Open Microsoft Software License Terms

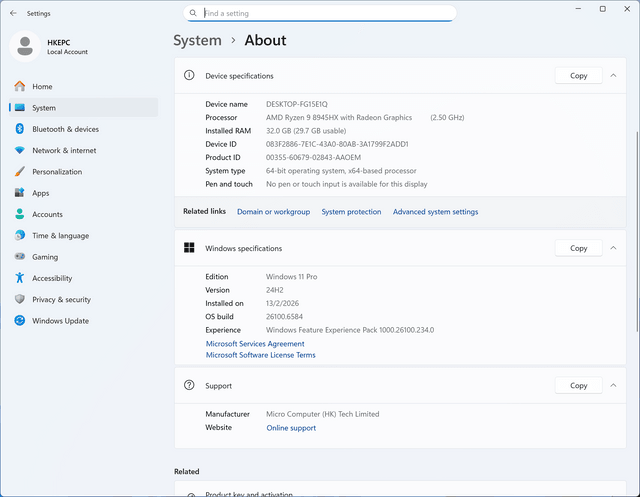click(260, 355)
